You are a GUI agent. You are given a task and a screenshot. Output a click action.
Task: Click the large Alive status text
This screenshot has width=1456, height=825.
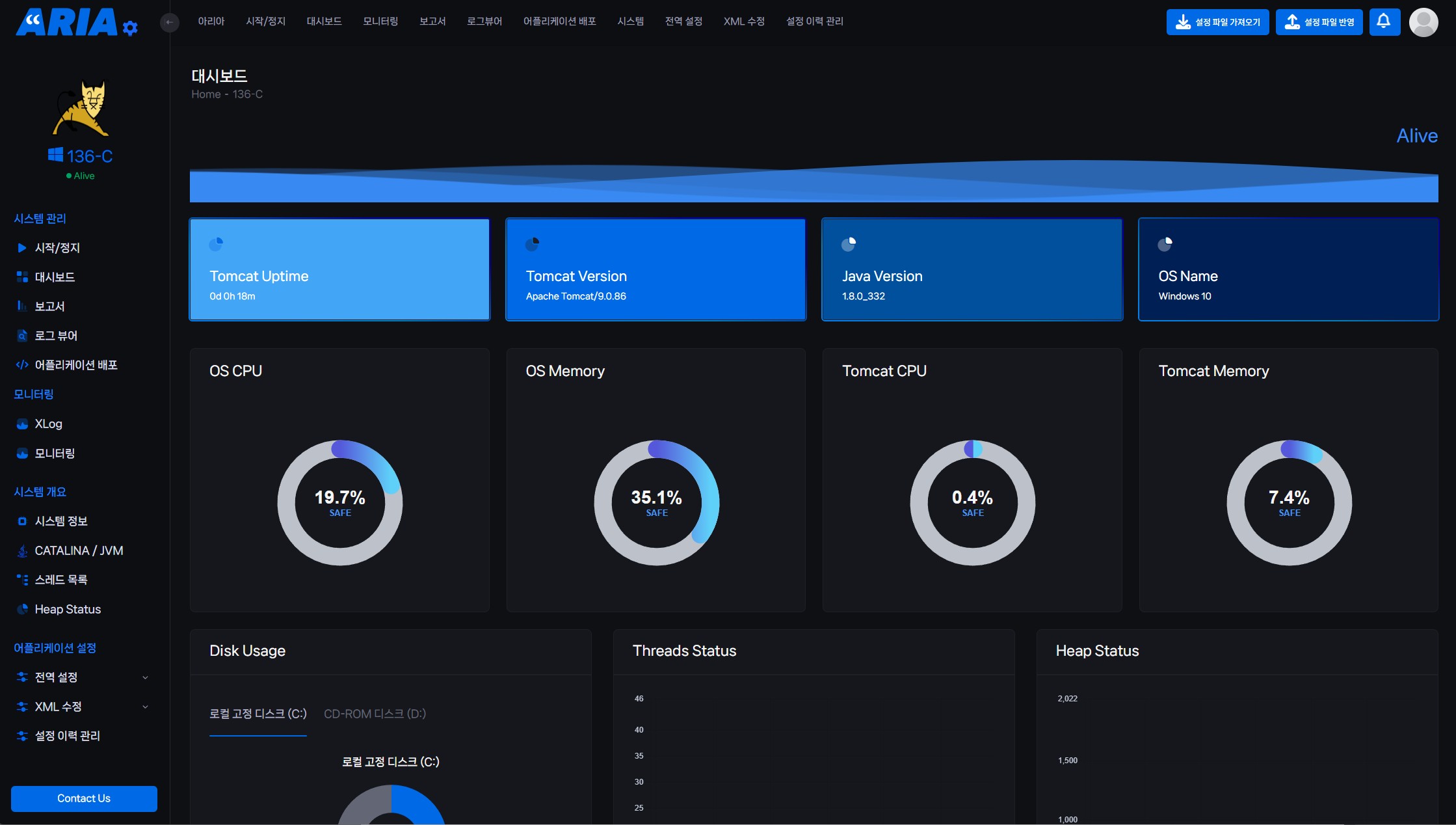pyautogui.click(x=1418, y=136)
